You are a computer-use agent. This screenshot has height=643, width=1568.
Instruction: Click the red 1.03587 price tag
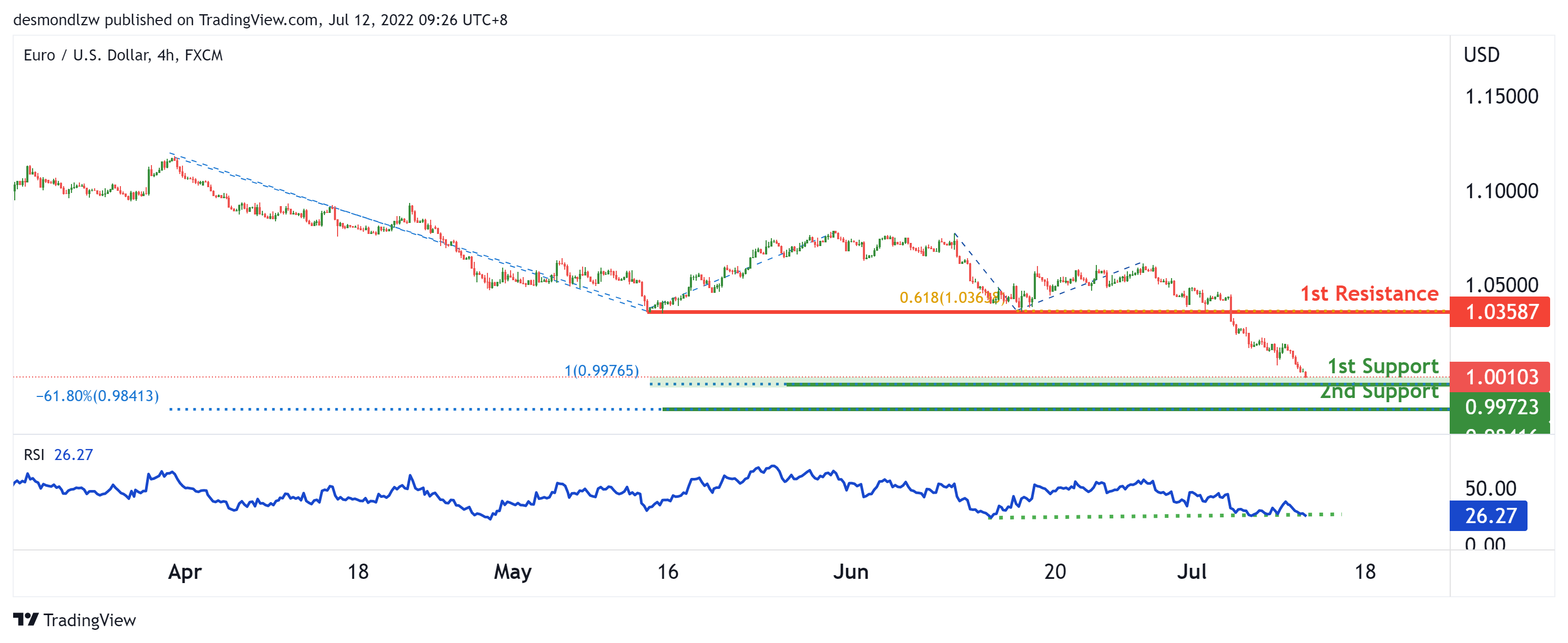[x=1499, y=312]
